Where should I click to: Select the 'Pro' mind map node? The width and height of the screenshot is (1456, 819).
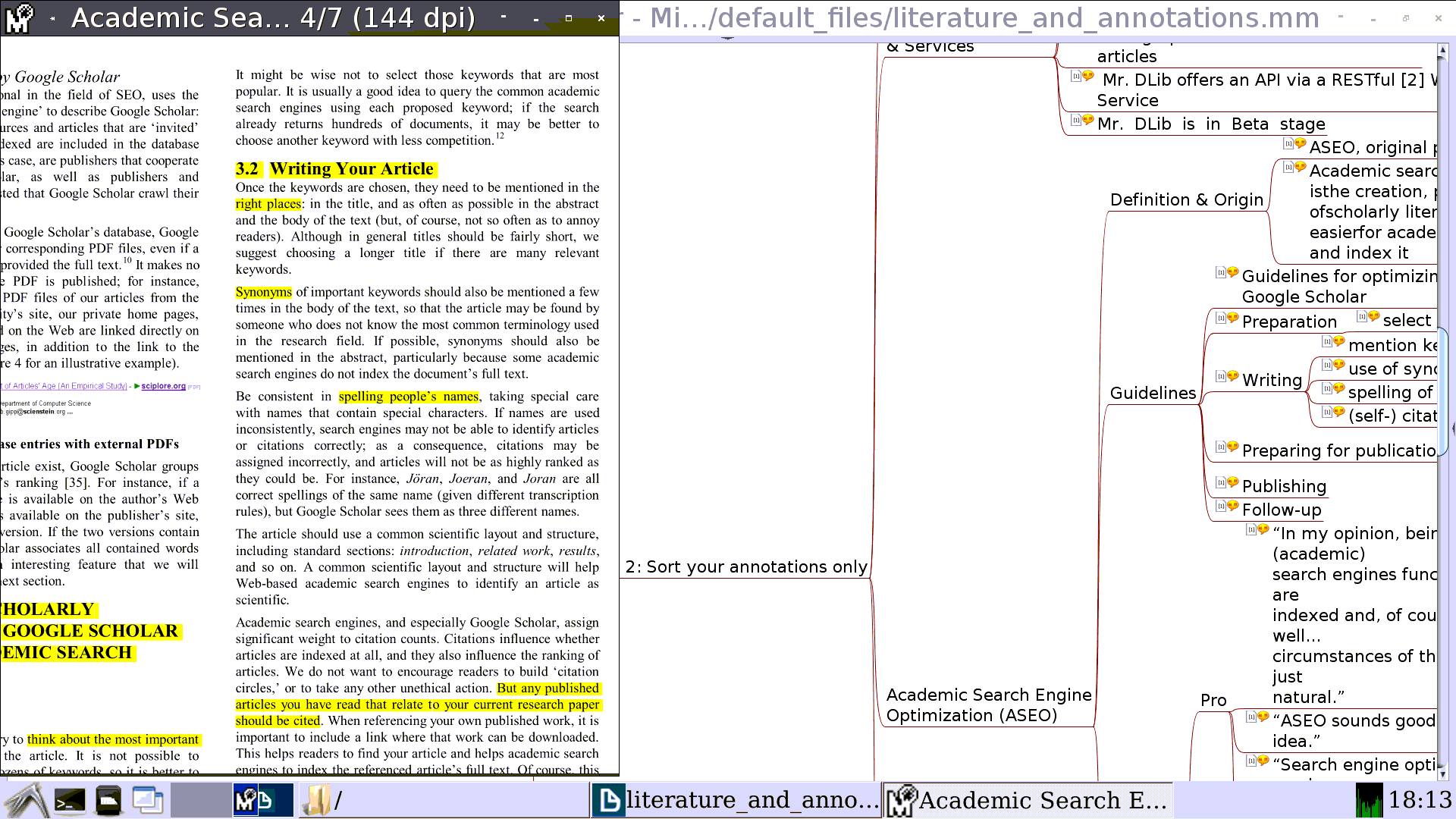click(1213, 700)
